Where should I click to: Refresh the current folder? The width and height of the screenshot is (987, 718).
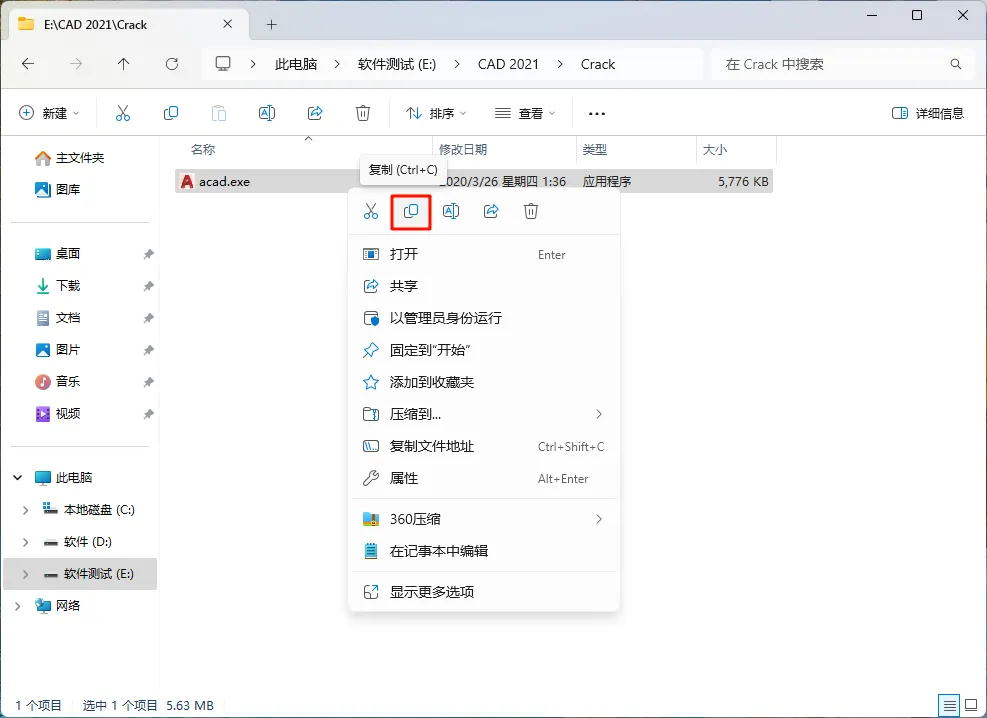(x=171, y=64)
